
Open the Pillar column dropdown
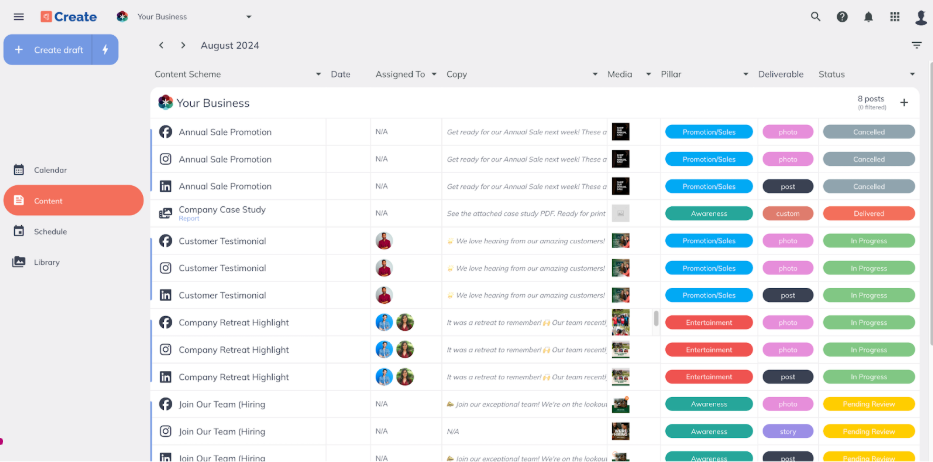746,74
